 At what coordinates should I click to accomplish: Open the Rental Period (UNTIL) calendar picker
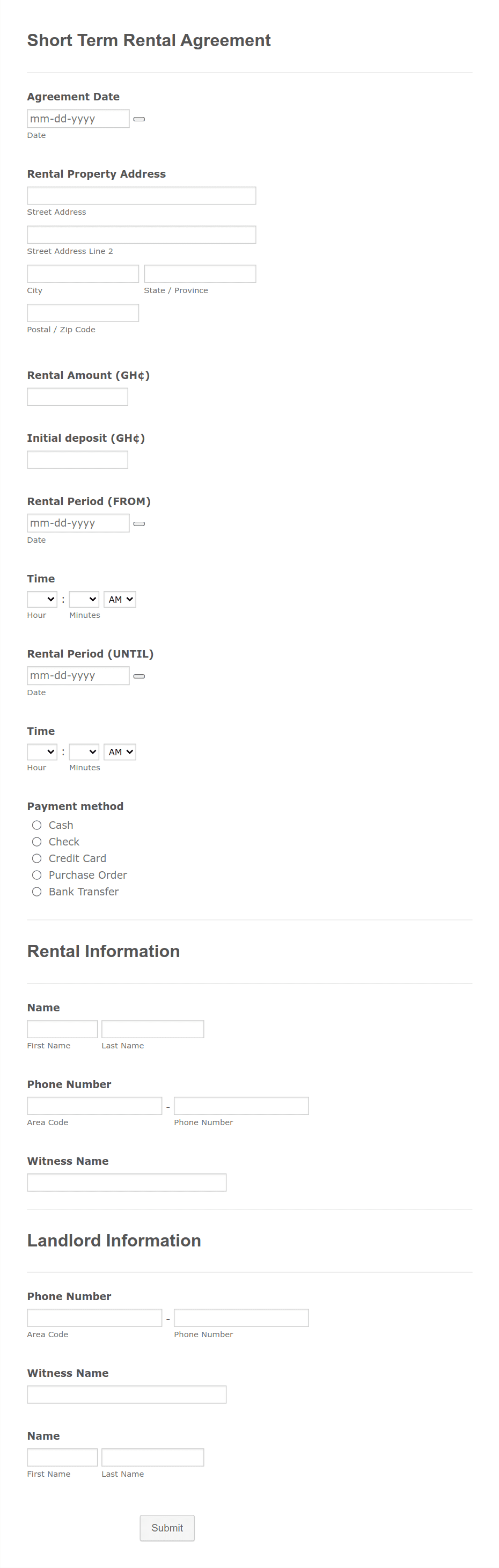click(140, 676)
